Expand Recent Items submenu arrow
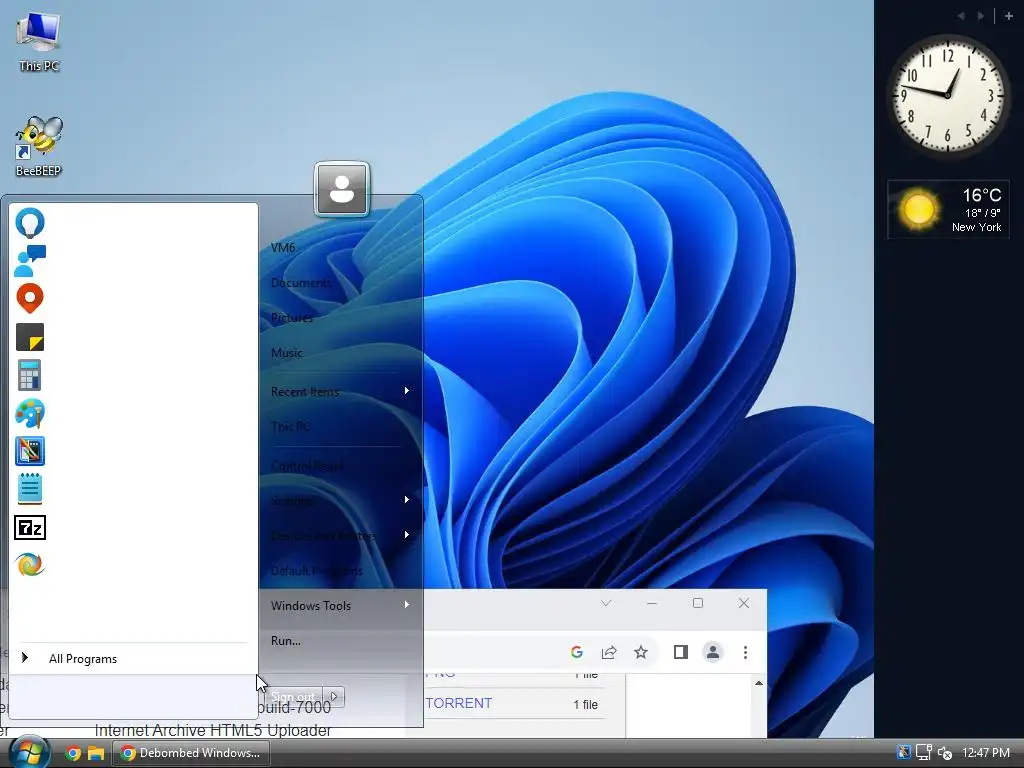Screen dimensions: 1024x768 pyautogui.click(x=406, y=391)
